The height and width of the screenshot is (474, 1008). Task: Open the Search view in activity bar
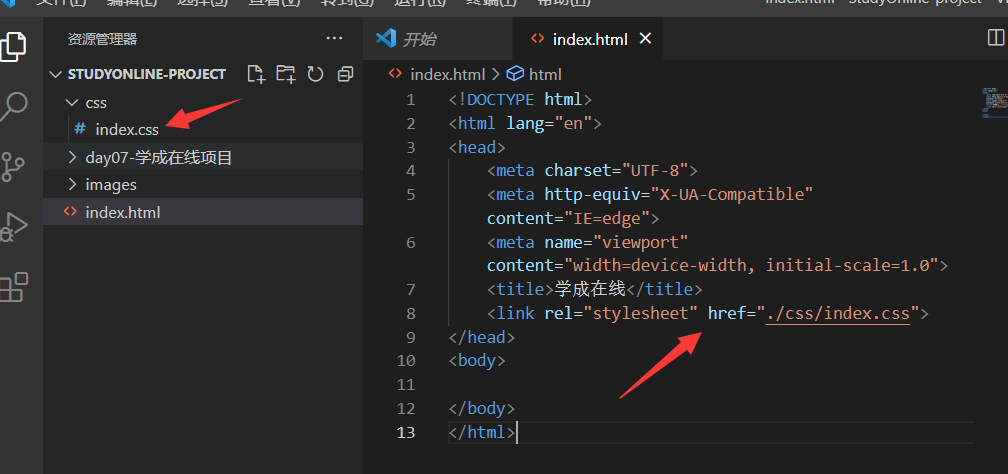14,105
